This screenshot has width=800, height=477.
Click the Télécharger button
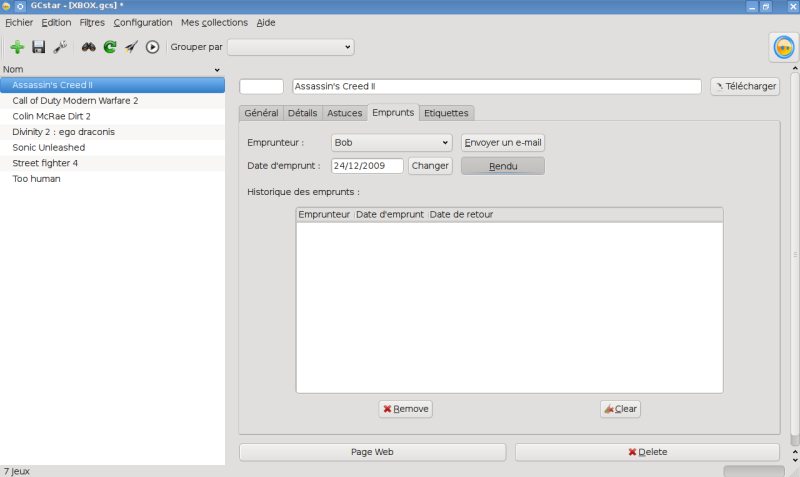[745, 87]
